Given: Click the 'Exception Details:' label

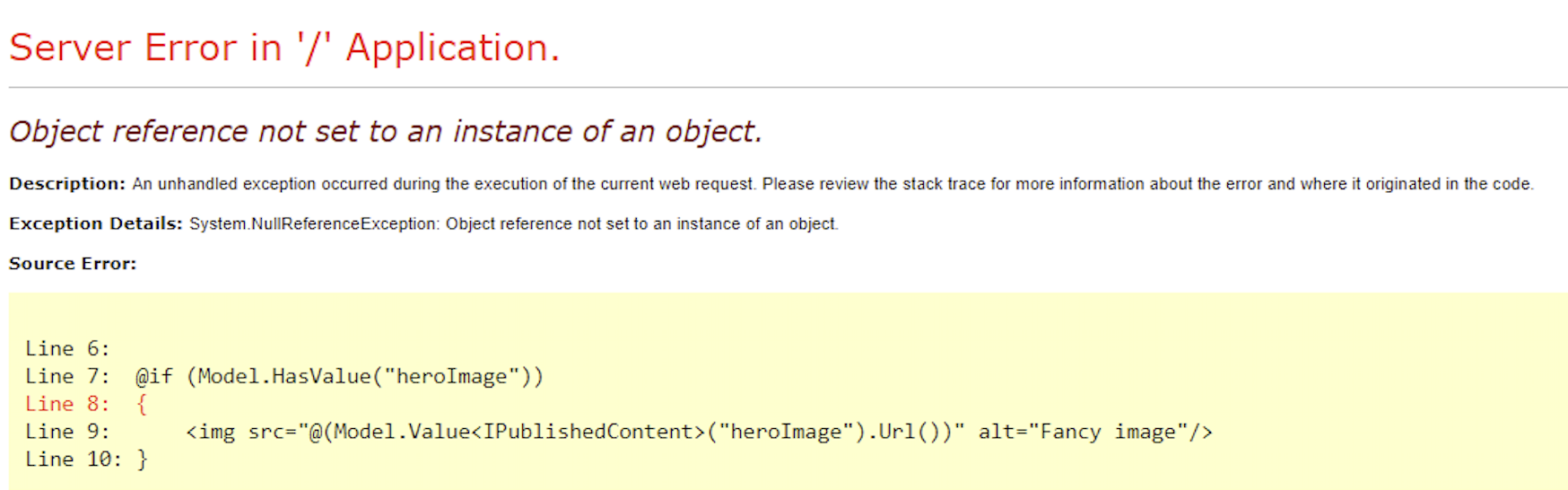Looking at the screenshot, I should point(96,223).
